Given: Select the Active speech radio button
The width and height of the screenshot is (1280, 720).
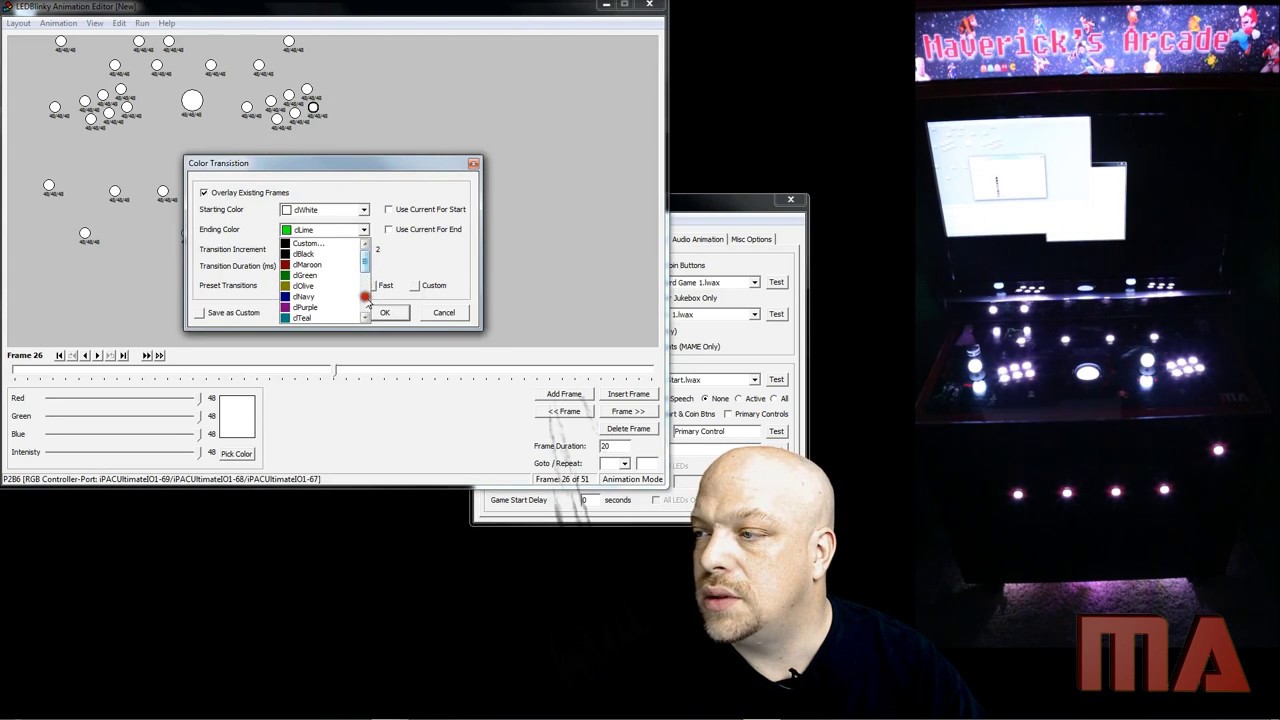Looking at the screenshot, I should click(739, 398).
